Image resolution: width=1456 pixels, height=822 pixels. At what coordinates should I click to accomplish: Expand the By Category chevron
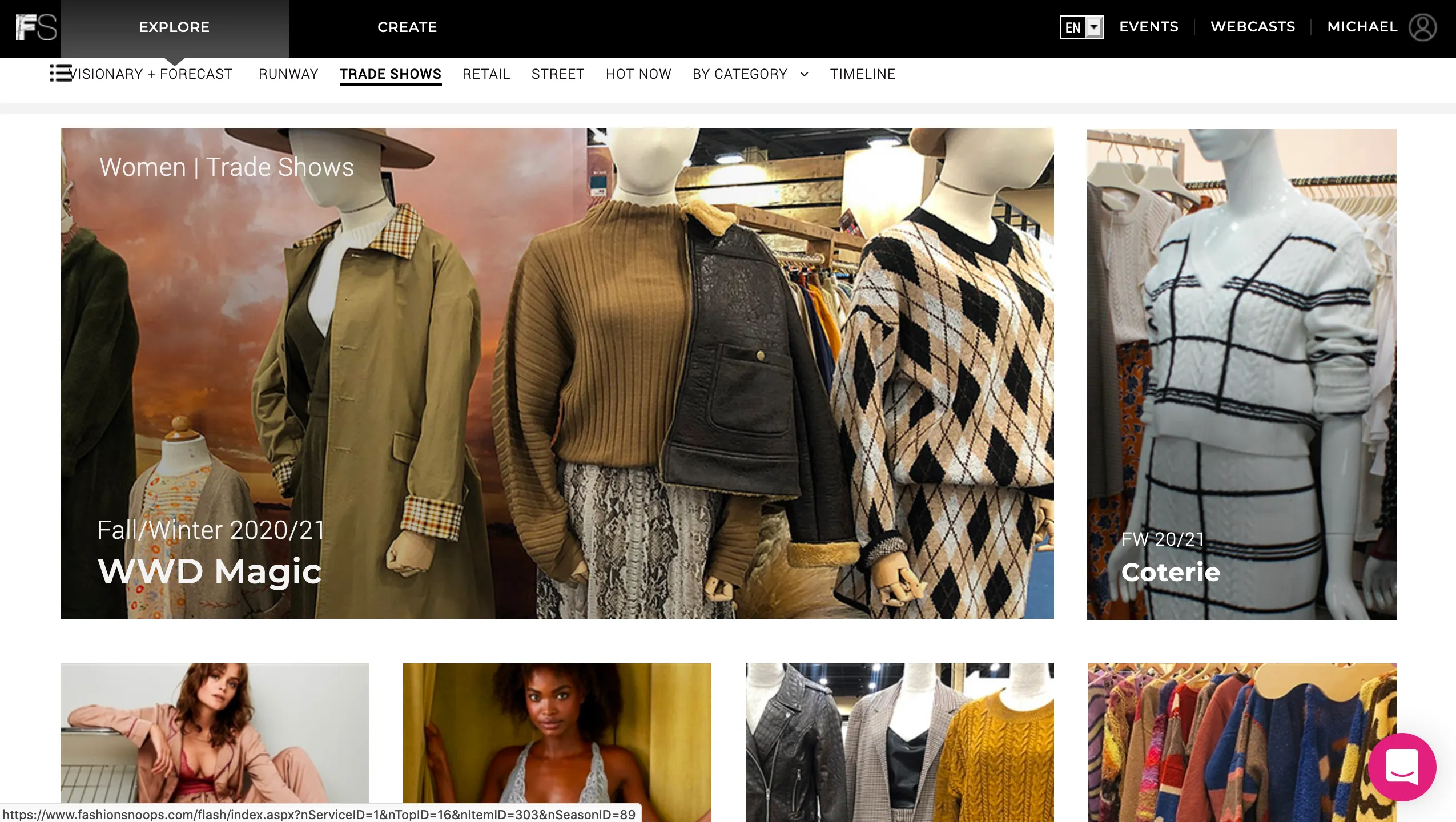click(x=804, y=74)
